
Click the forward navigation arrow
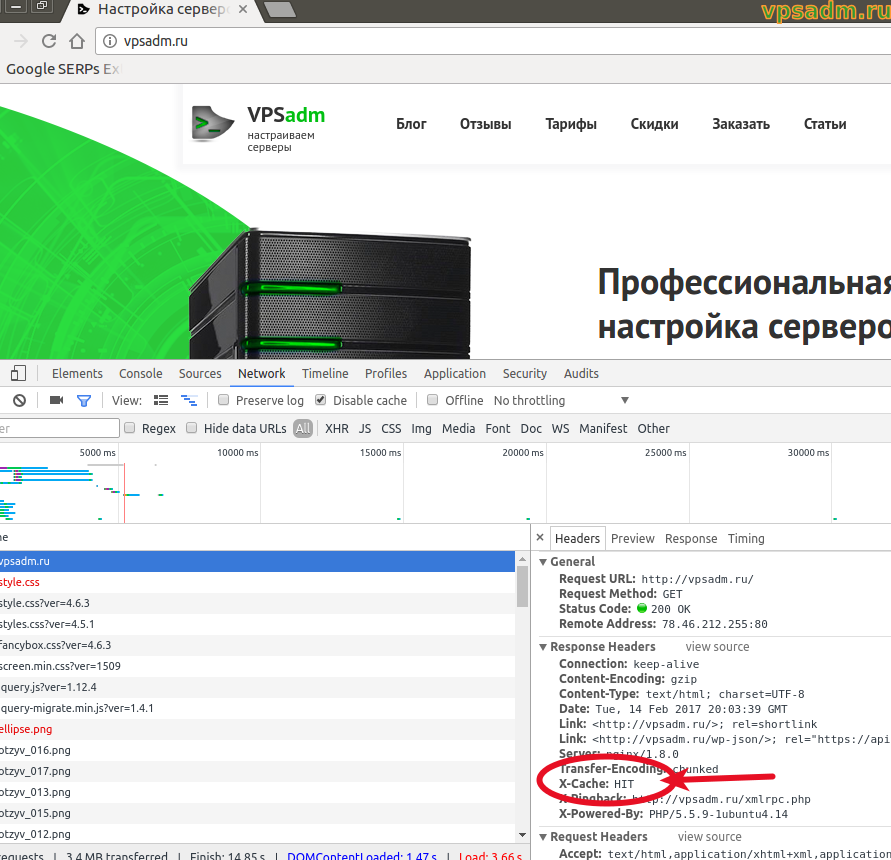click(21, 41)
